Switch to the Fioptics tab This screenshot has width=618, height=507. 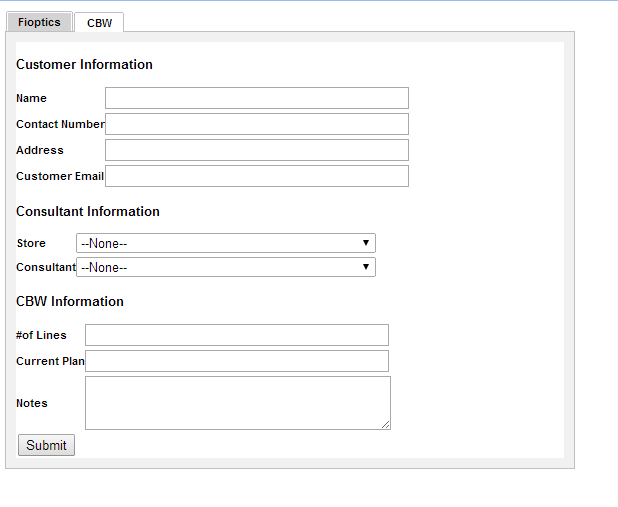pos(39,22)
